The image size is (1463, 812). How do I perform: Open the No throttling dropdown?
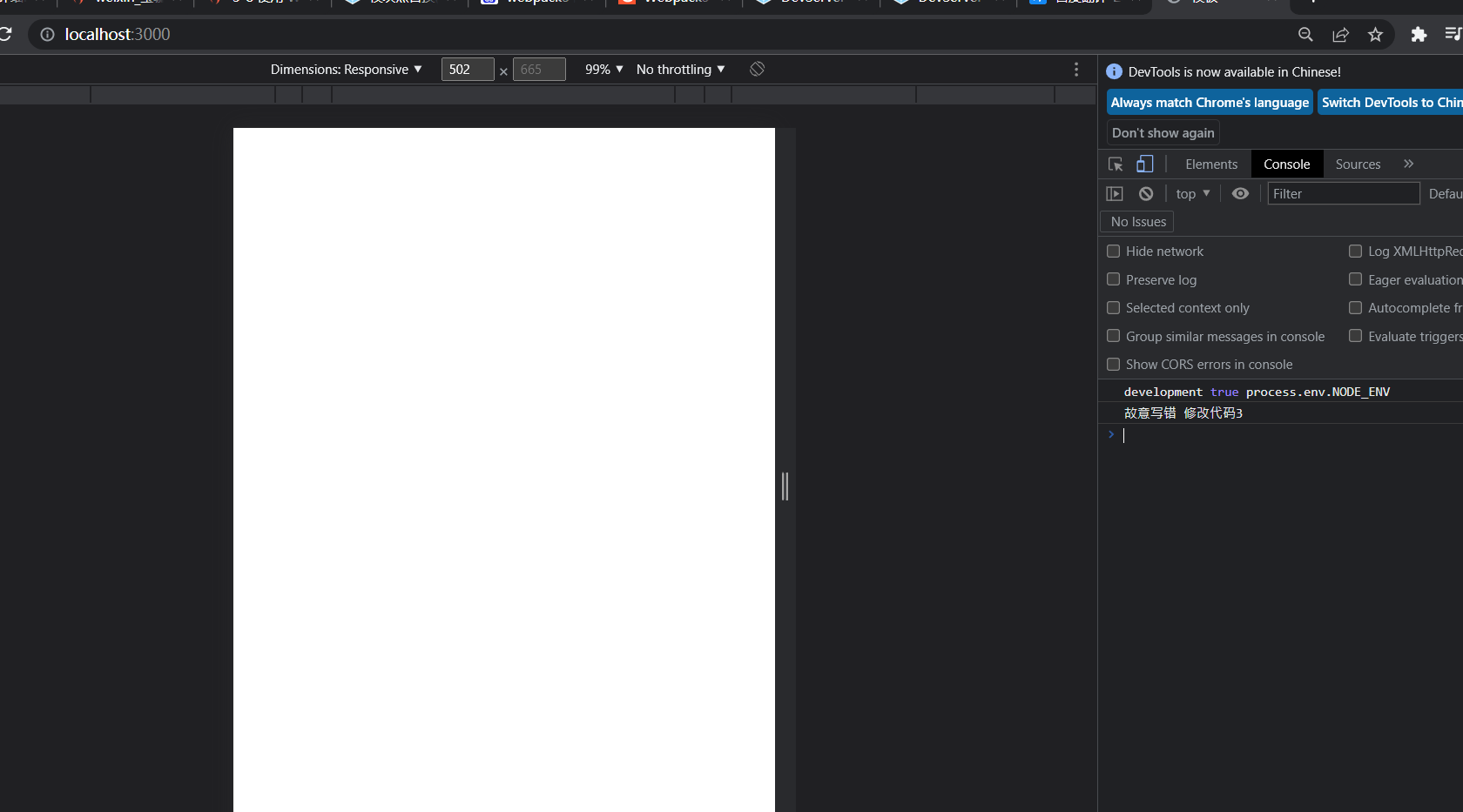click(x=680, y=69)
